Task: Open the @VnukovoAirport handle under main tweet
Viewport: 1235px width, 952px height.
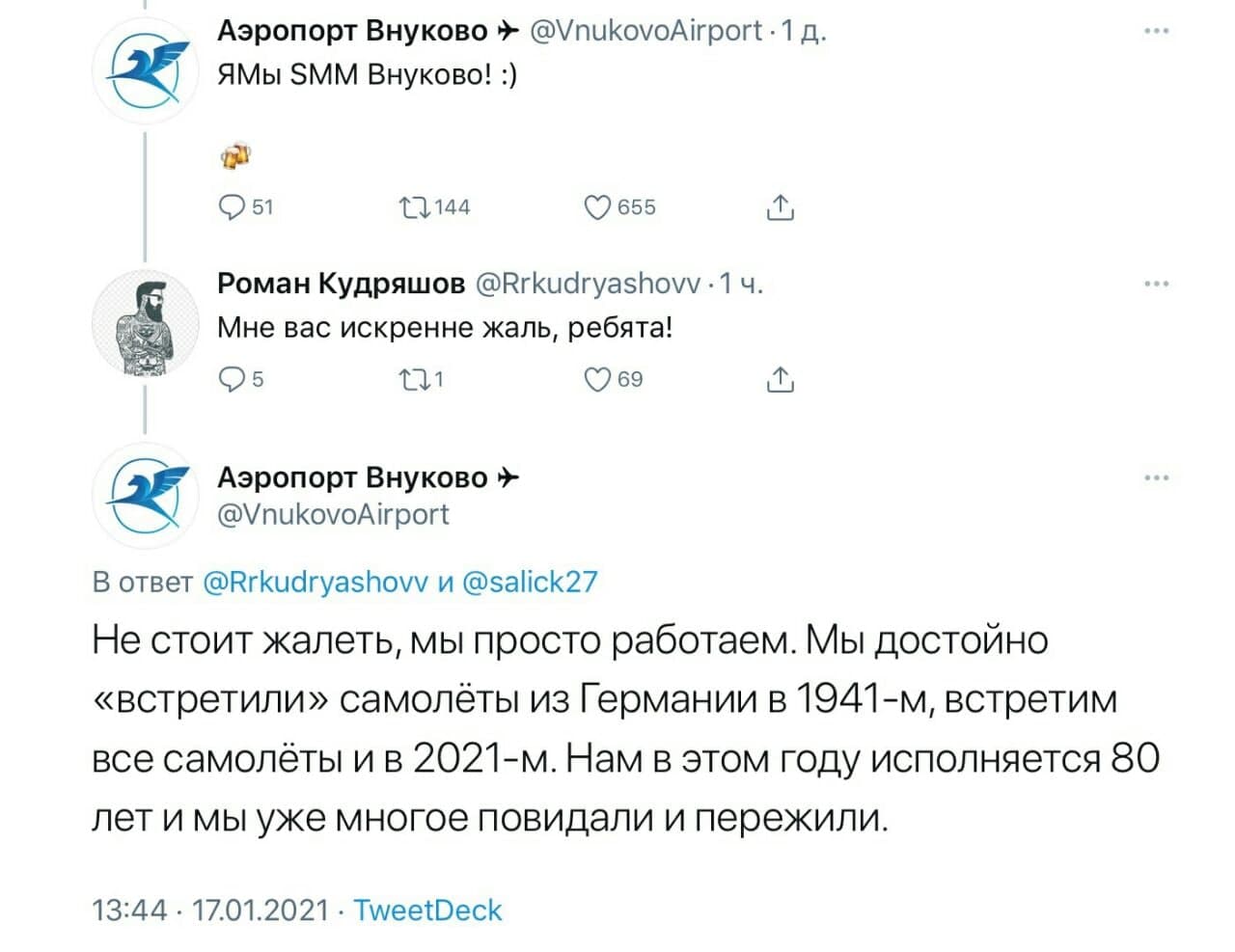Action: (334, 515)
